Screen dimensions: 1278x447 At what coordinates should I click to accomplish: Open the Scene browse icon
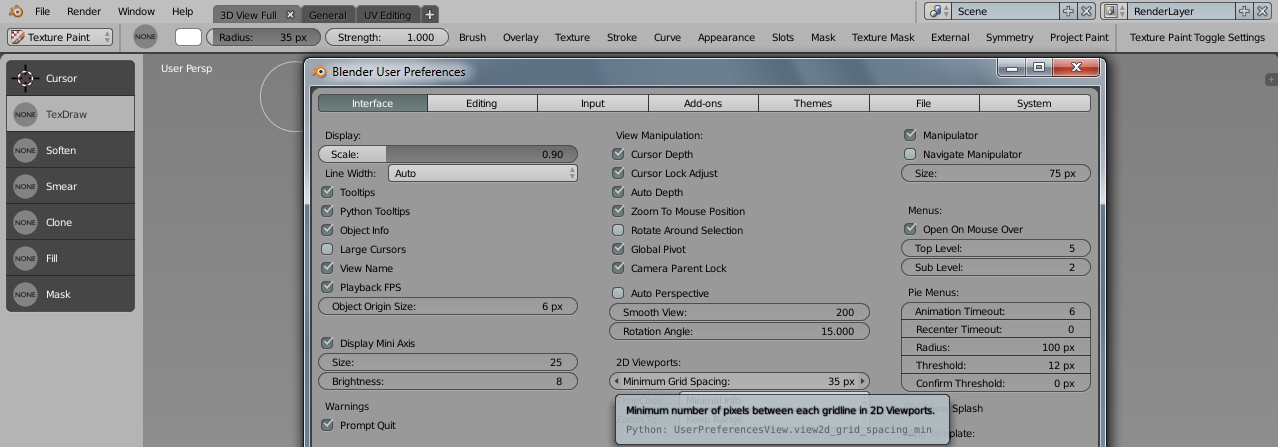pos(937,12)
